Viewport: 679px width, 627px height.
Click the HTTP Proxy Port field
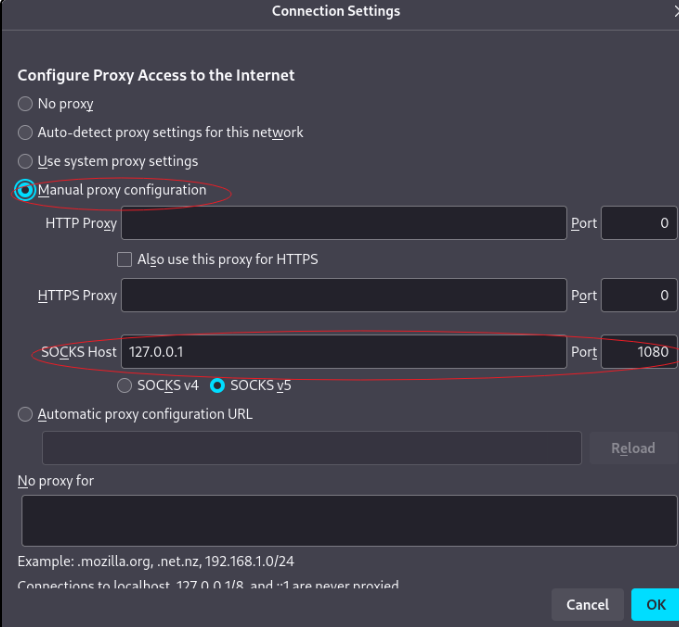pos(639,223)
